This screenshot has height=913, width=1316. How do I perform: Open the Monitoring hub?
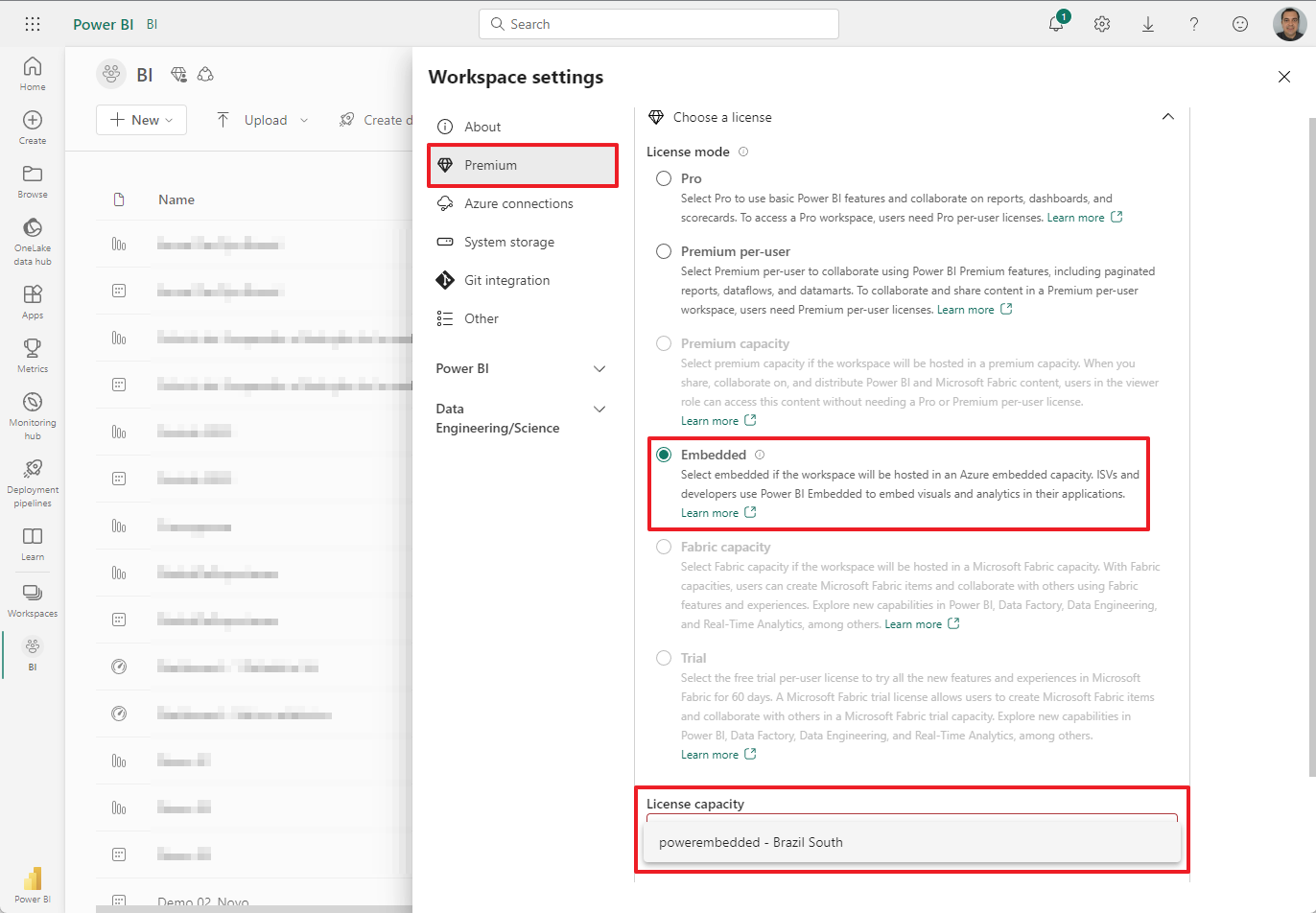tap(33, 414)
